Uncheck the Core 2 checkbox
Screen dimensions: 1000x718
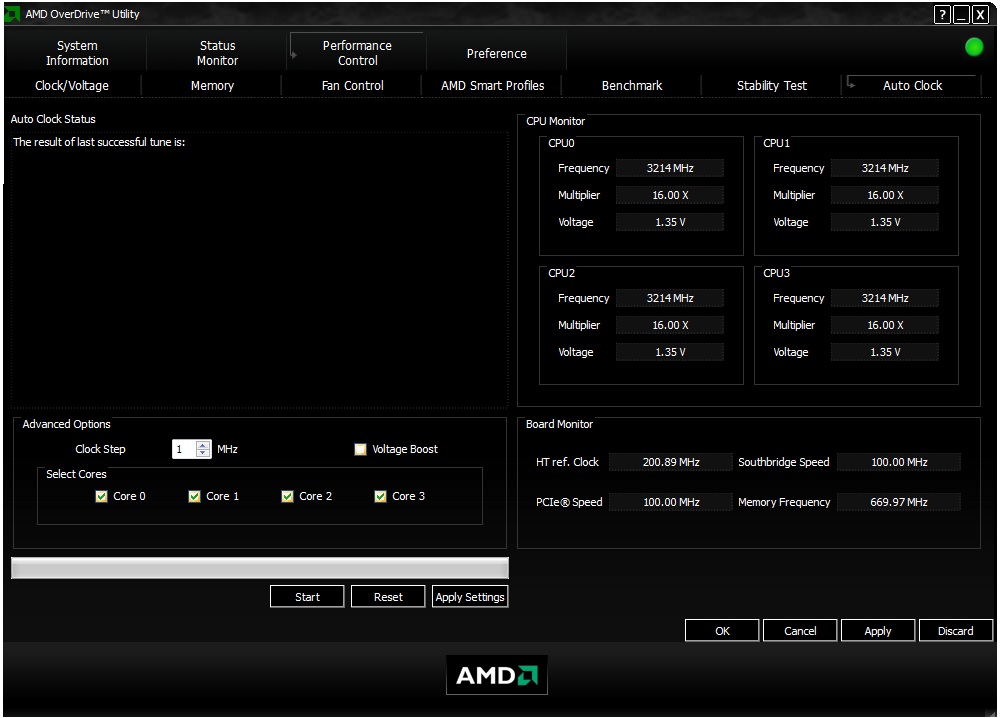tap(288, 496)
